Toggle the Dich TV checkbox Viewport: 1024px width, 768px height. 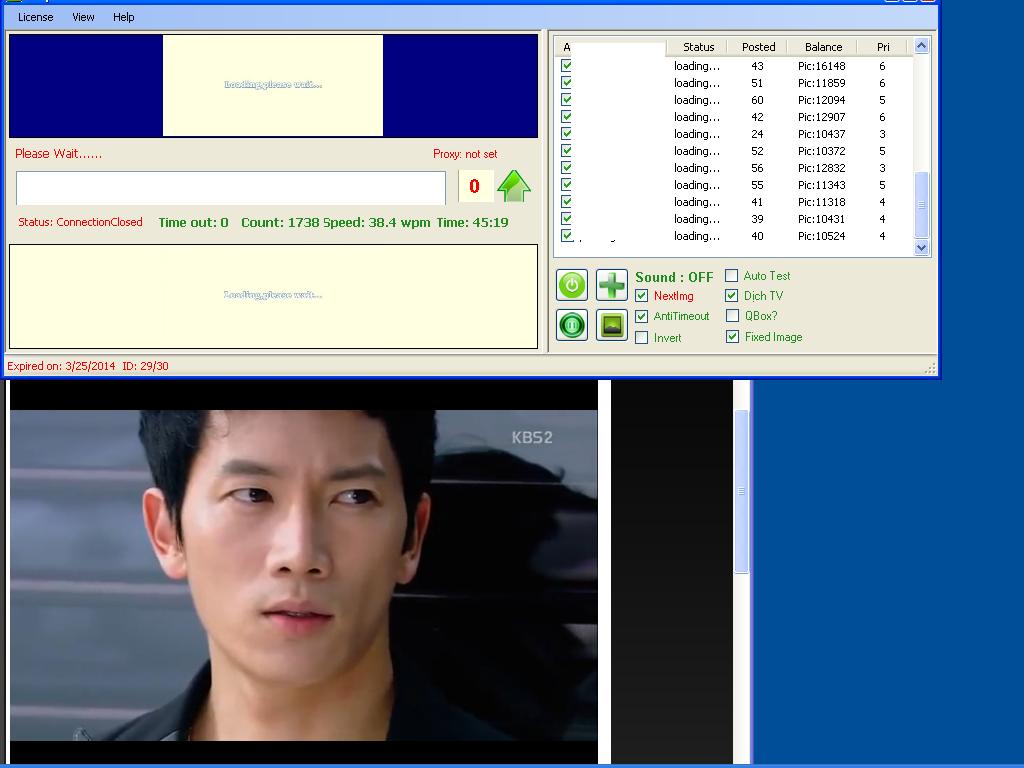click(x=731, y=296)
